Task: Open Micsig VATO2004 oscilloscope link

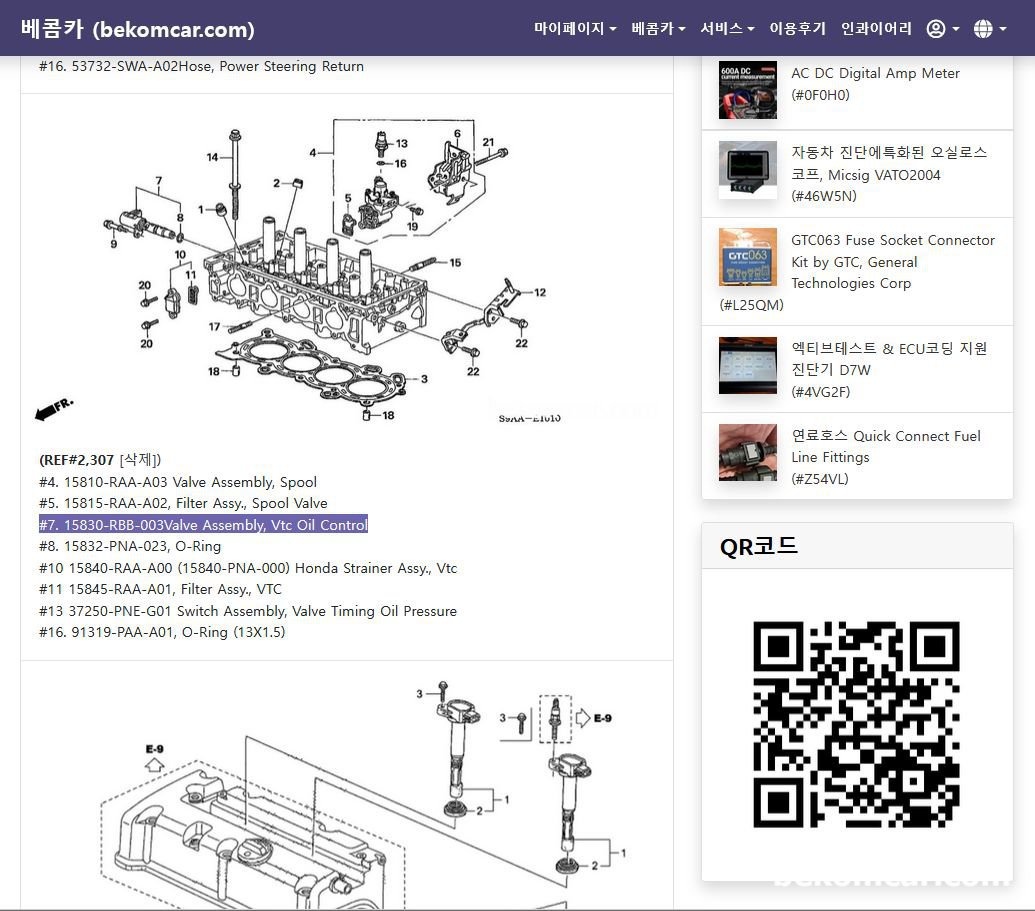Action: pos(889,174)
